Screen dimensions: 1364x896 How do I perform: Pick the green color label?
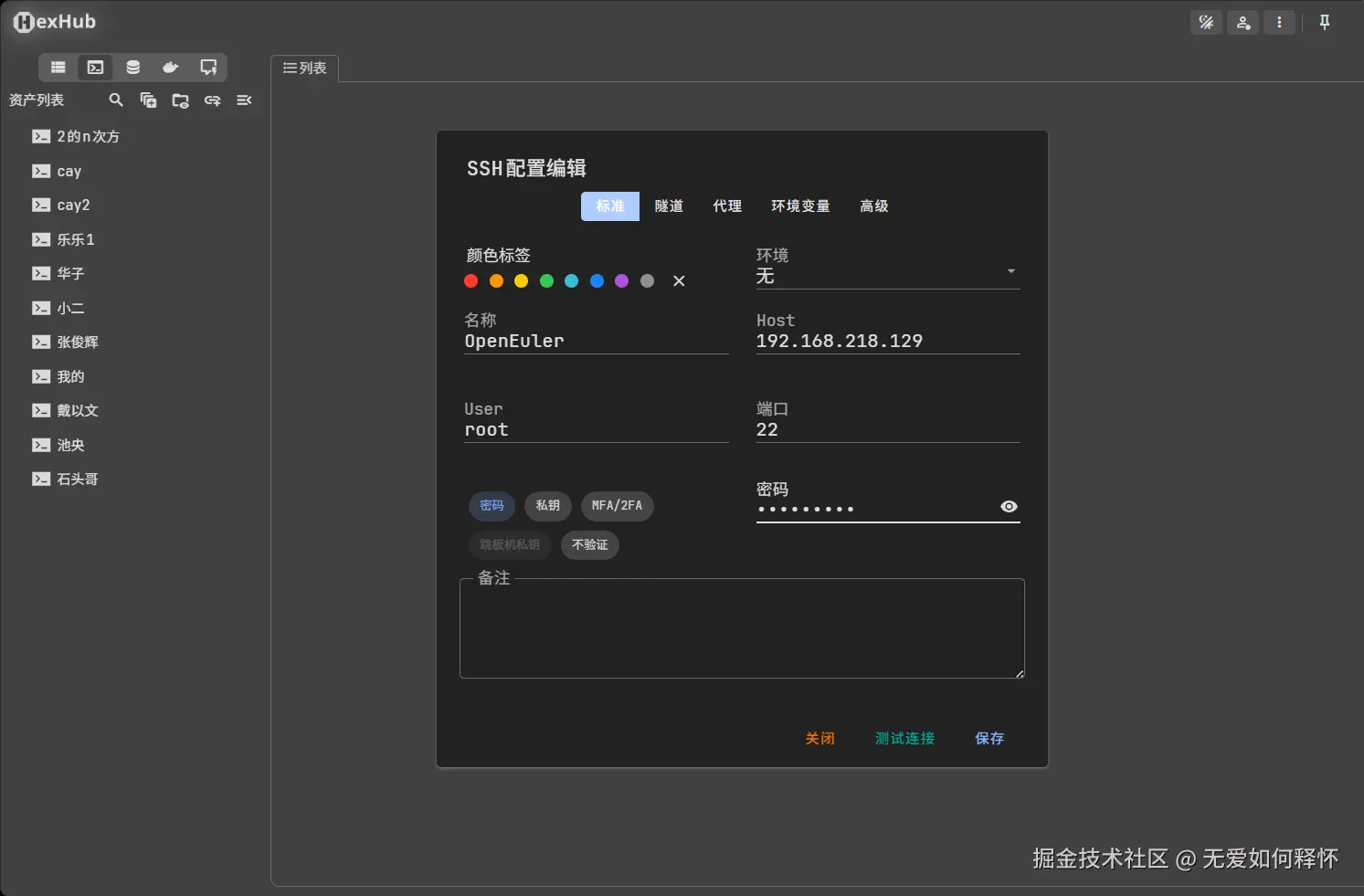546,281
